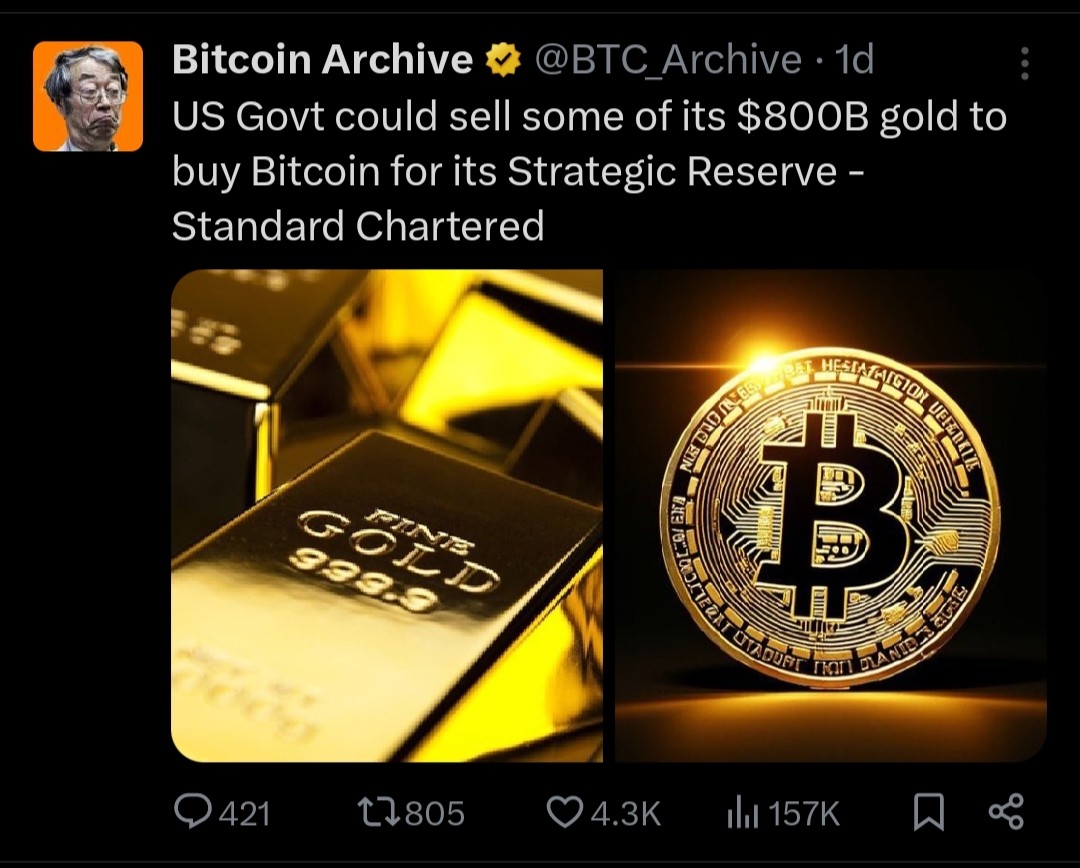Like the post with the heart icon
Viewport: 1080px width, 868px height.
[x=565, y=812]
